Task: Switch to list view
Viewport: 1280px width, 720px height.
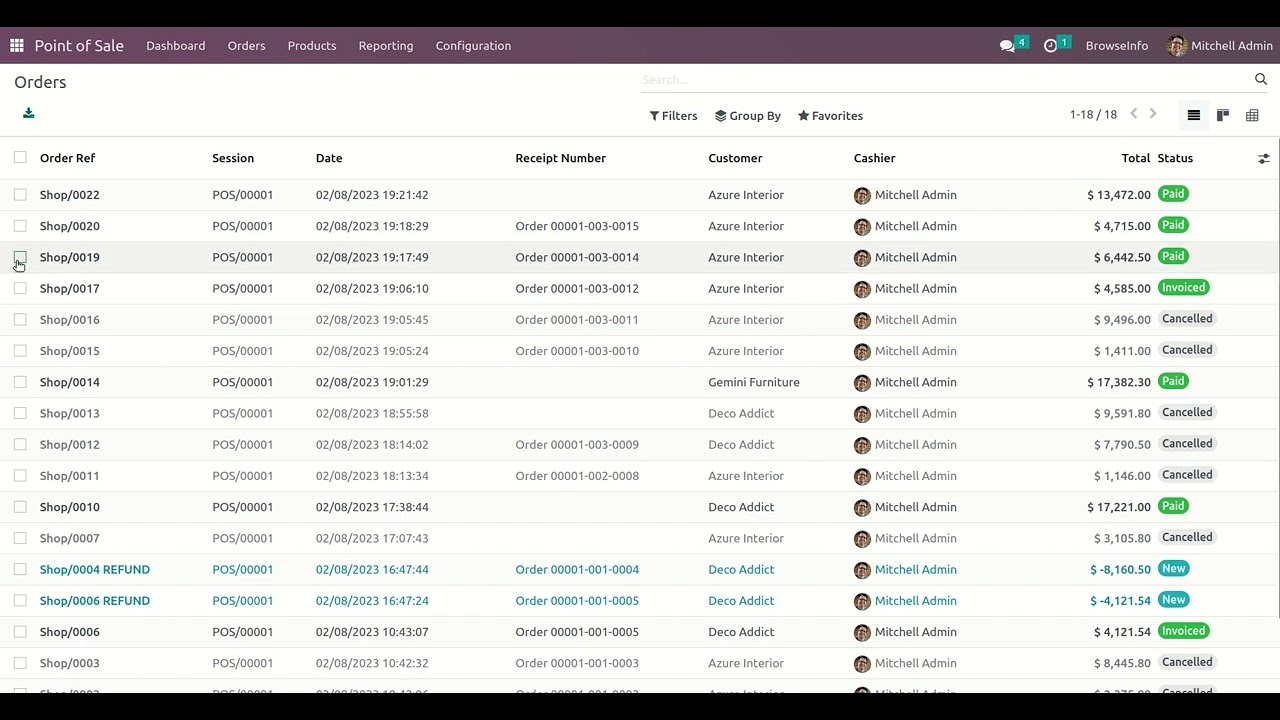Action: (1194, 115)
